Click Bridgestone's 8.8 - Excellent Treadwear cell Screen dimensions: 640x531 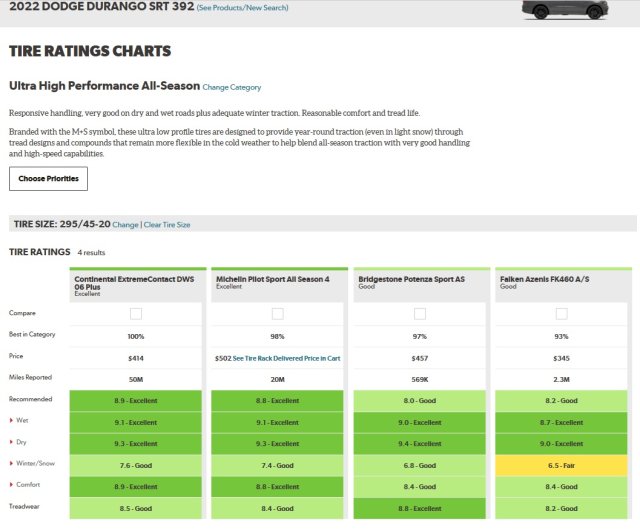(x=420, y=509)
